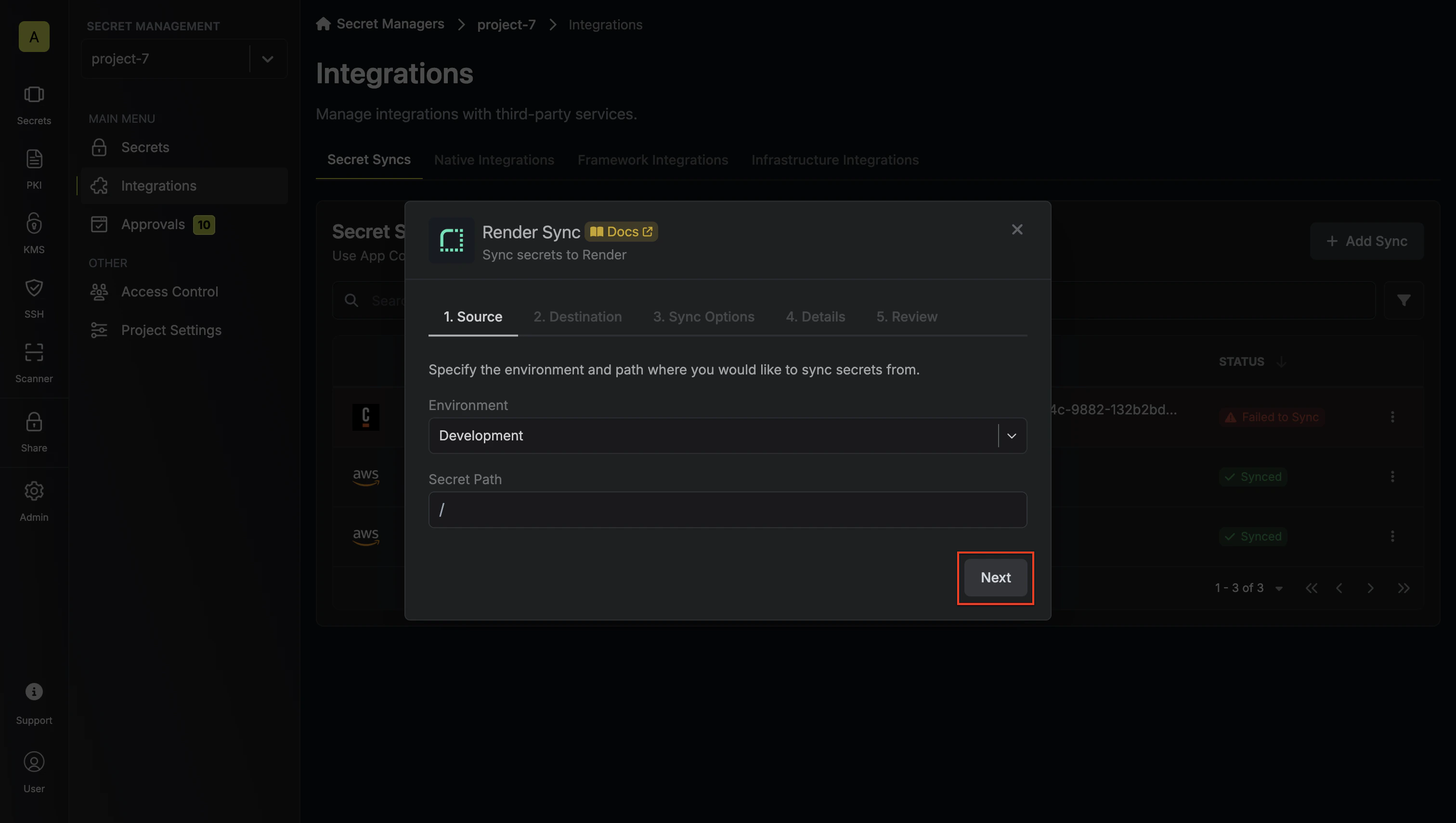Open the Share lock icon
The width and height of the screenshot is (1456, 823).
click(x=34, y=422)
